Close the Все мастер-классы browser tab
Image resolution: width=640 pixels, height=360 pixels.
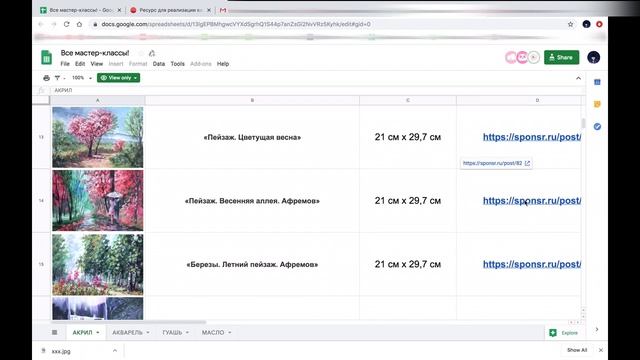[119, 10]
